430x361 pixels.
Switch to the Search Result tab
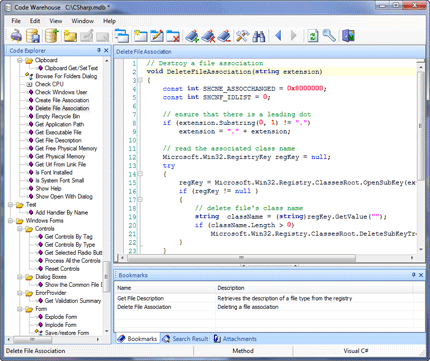(x=185, y=339)
